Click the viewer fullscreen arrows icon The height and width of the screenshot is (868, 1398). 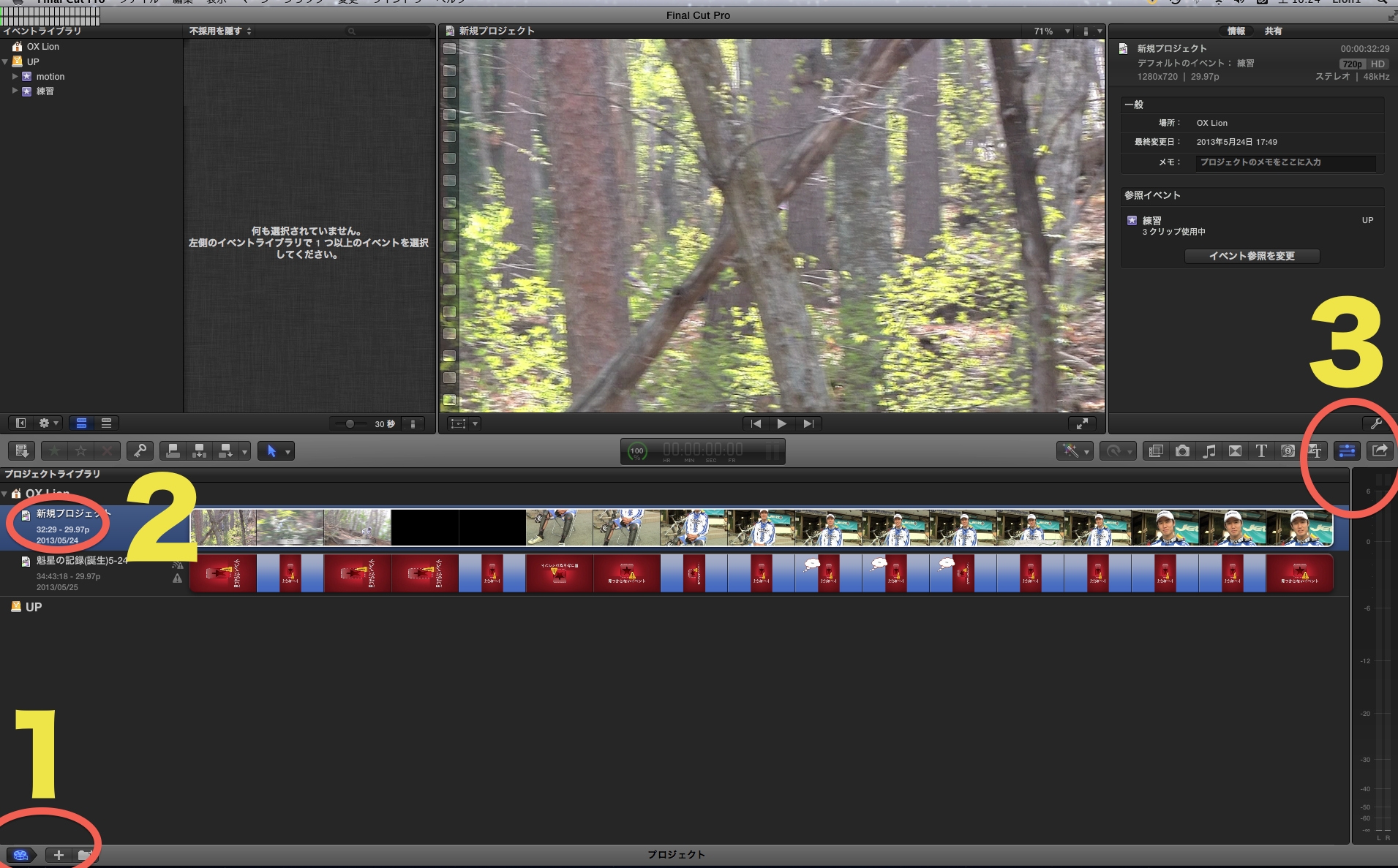(x=1082, y=423)
